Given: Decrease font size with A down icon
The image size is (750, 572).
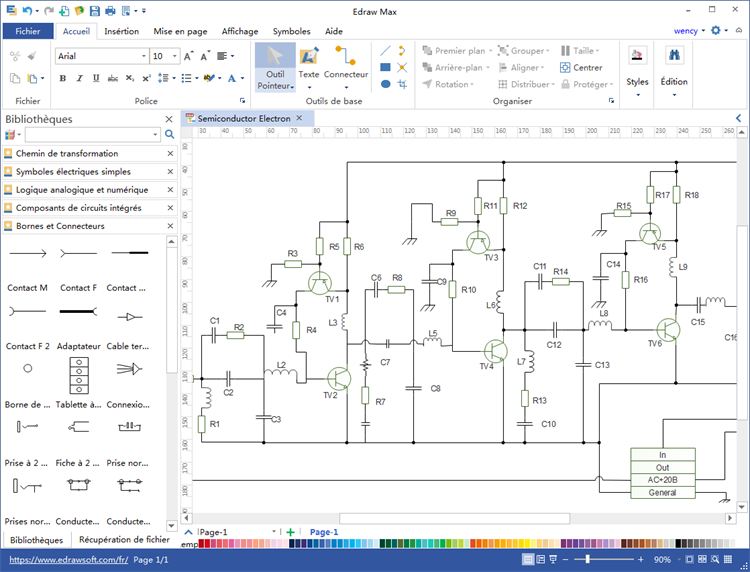Looking at the screenshot, I should click(205, 56).
